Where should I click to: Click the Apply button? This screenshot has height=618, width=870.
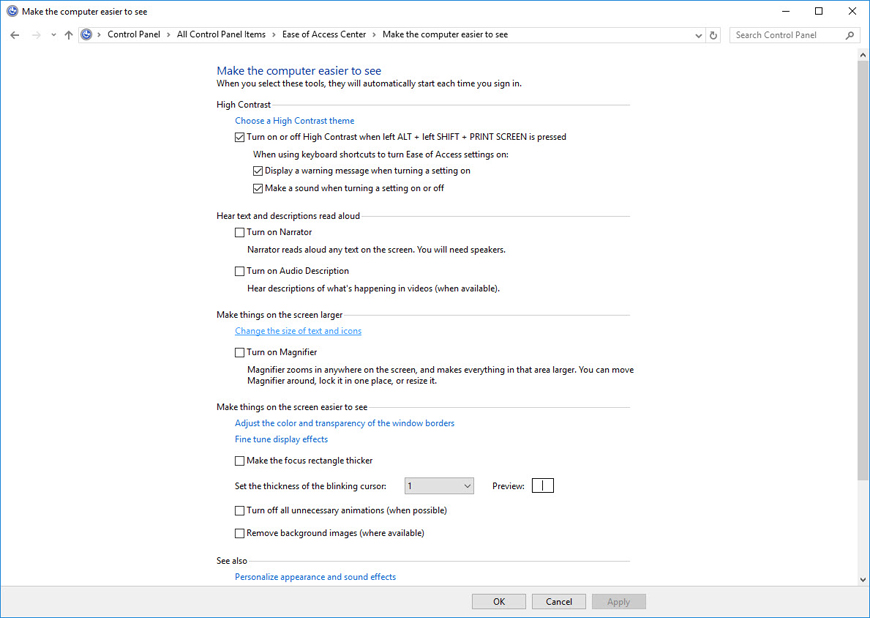pyautogui.click(x=619, y=601)
